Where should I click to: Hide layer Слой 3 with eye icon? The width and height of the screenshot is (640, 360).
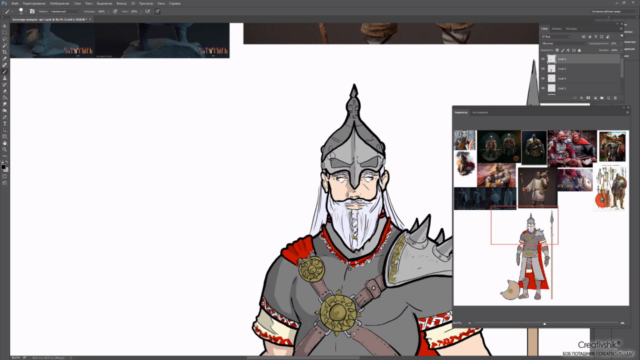point(543,88)
